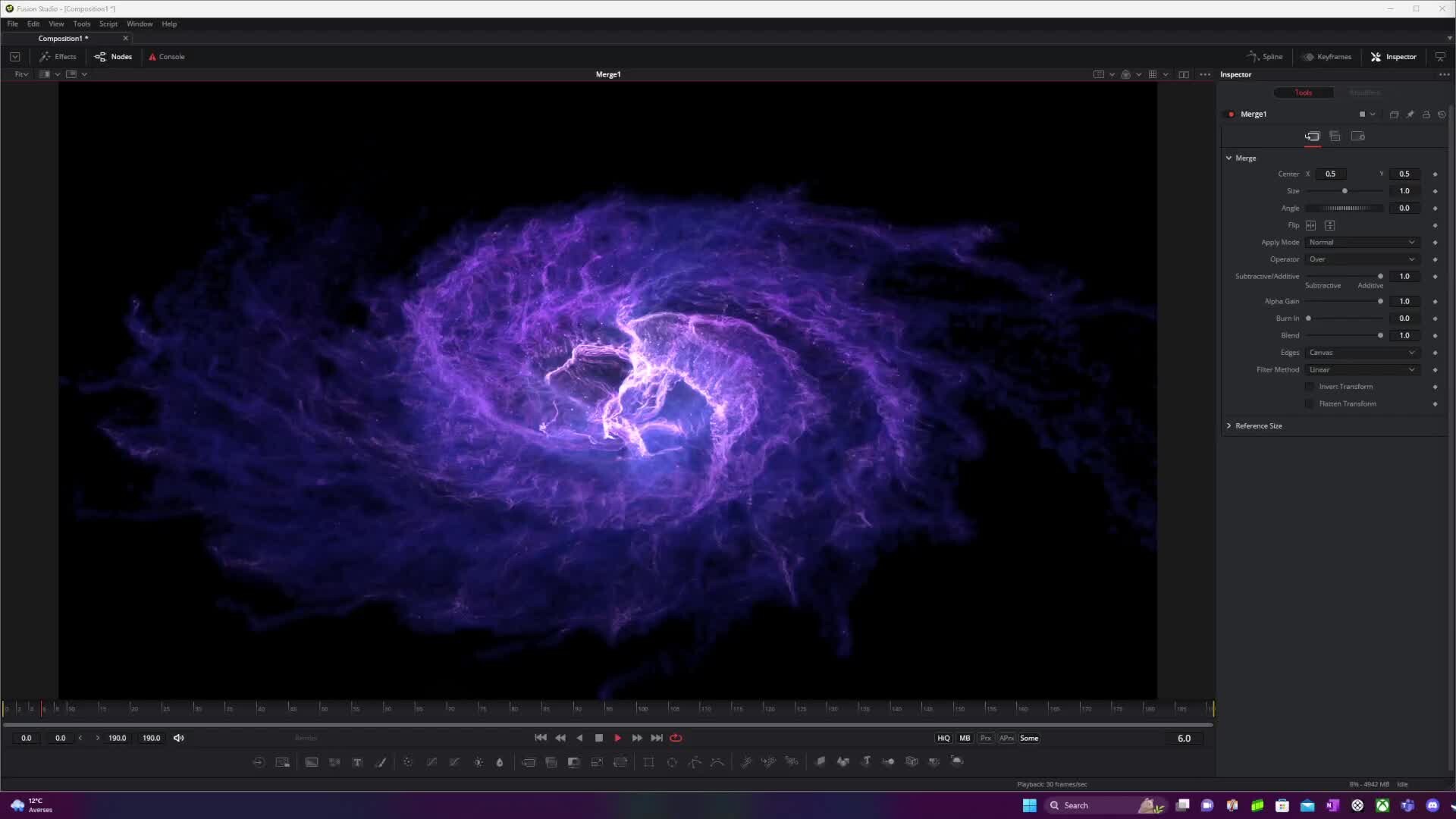
Task: Open the Tools menu
Action: coord(81,24)
